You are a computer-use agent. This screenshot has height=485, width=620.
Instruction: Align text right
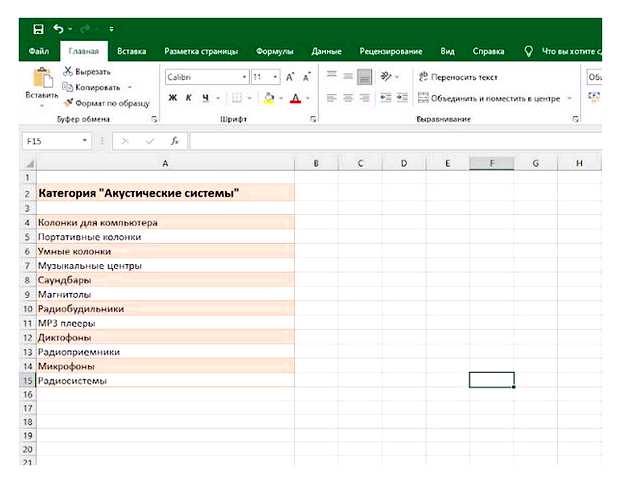365,98
